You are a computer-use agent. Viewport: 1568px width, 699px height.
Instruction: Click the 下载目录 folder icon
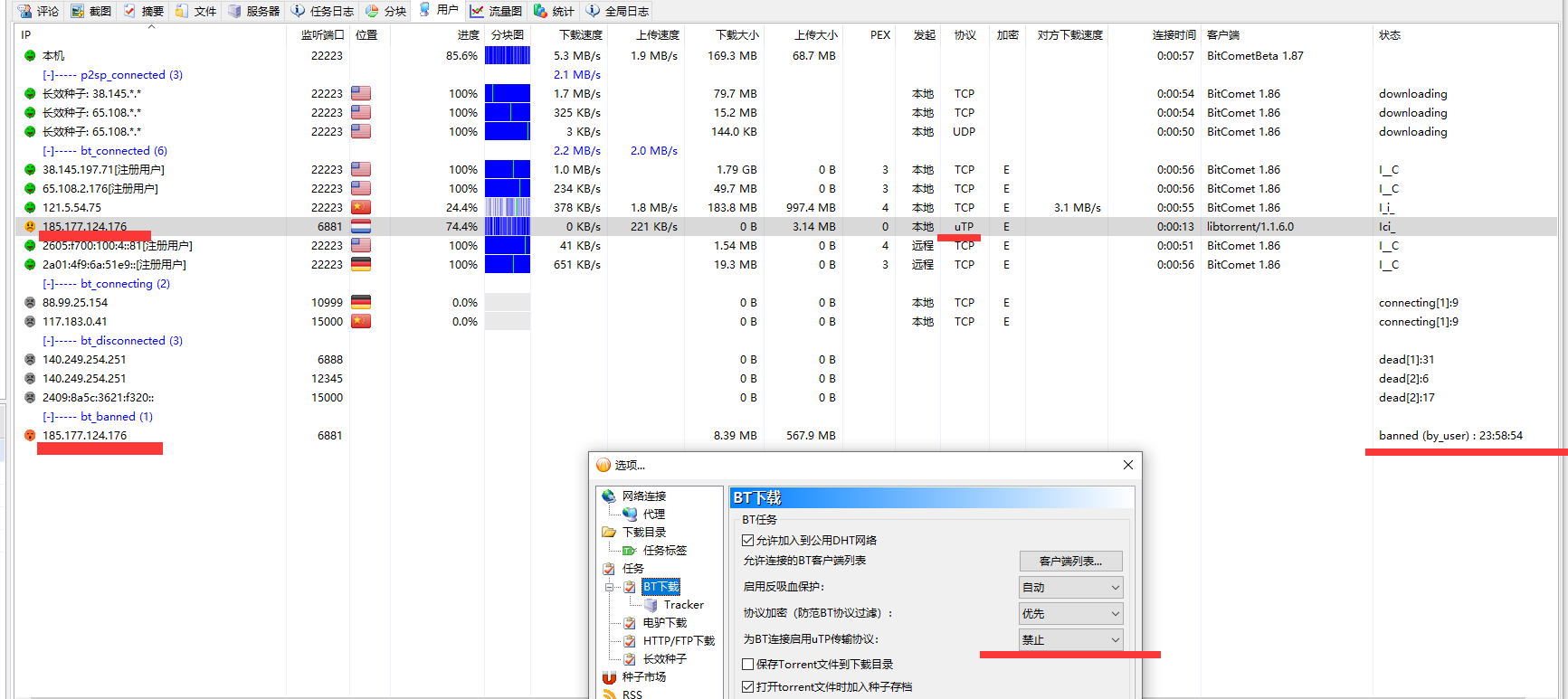(609, 533)
